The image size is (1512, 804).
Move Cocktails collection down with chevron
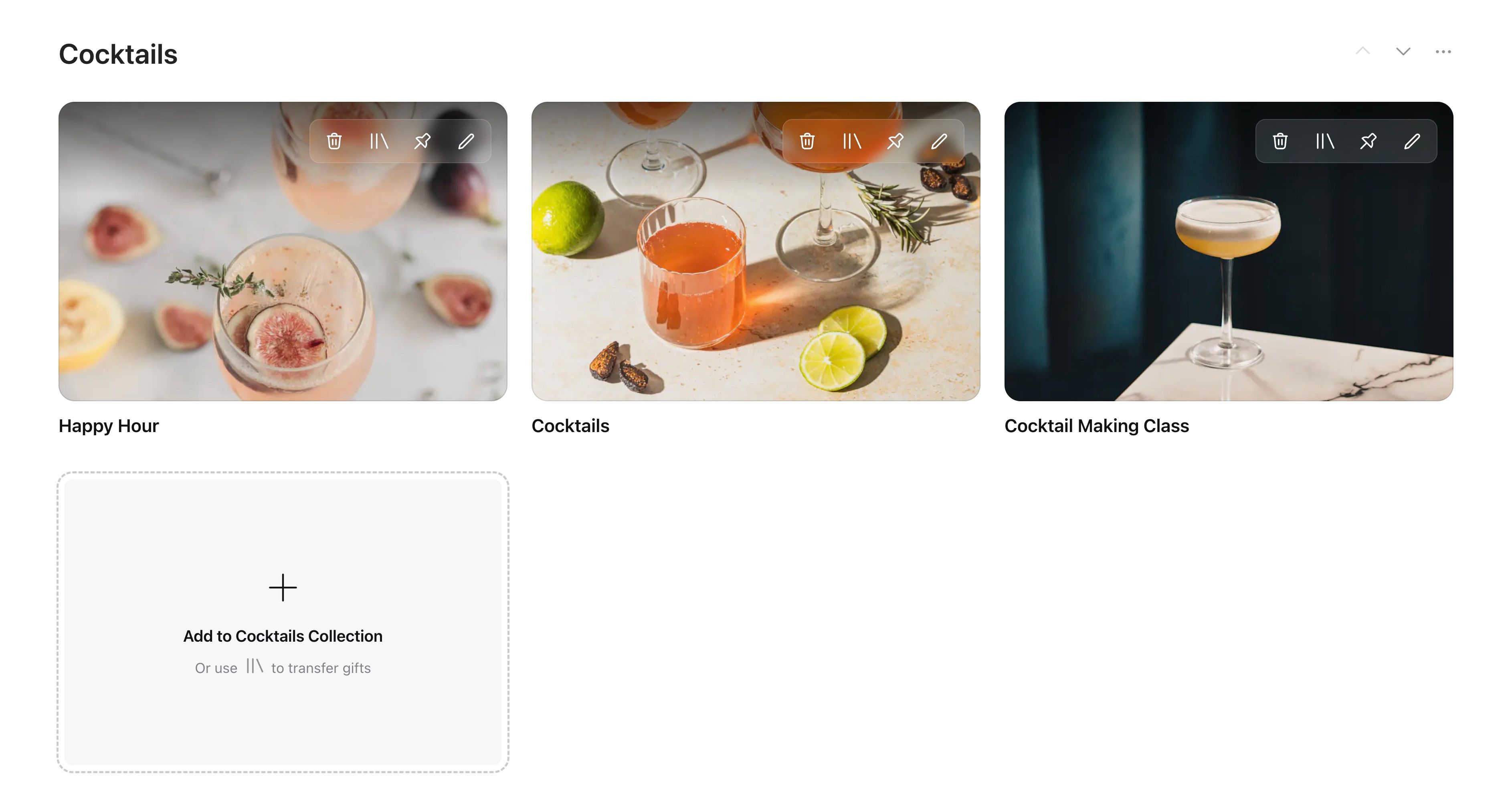pos(1403,51)
